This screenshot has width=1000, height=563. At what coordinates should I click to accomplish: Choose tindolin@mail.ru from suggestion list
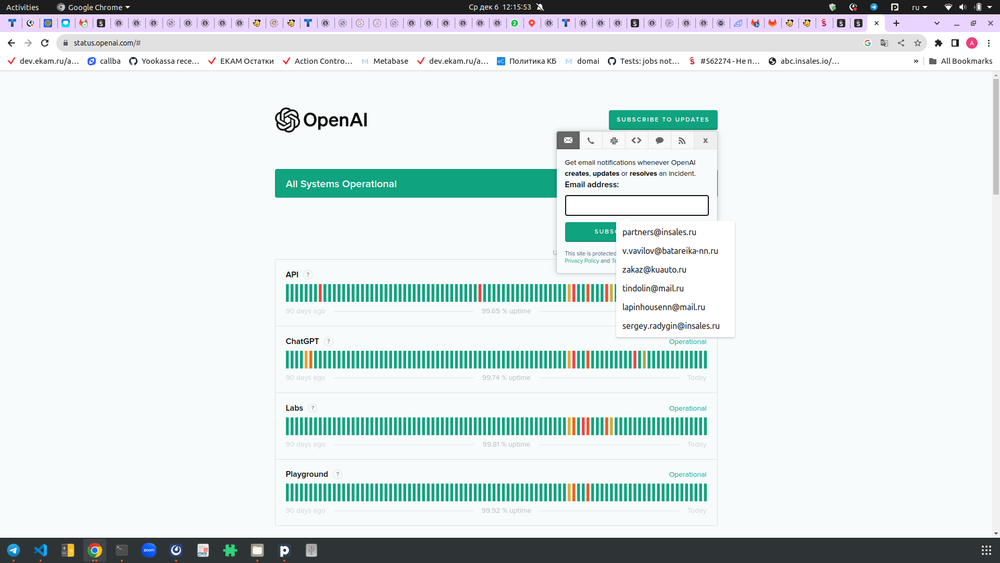(x=653, y=289)
